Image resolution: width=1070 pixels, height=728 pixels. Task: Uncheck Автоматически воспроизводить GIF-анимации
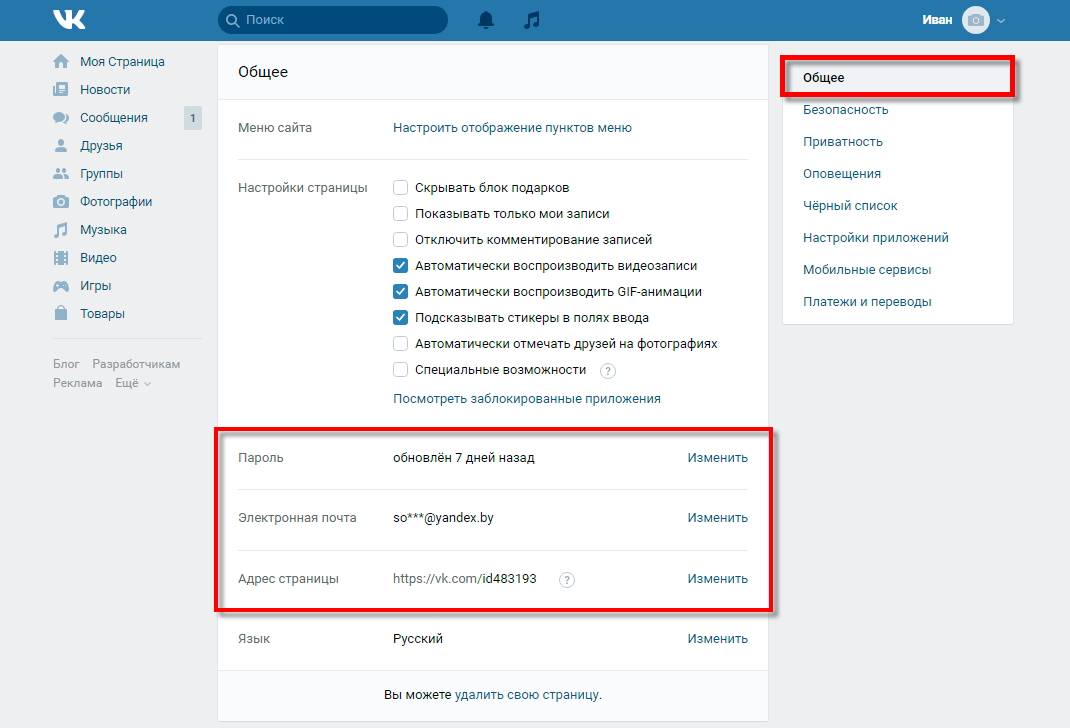pyautogui.click(x=401, y=291)
